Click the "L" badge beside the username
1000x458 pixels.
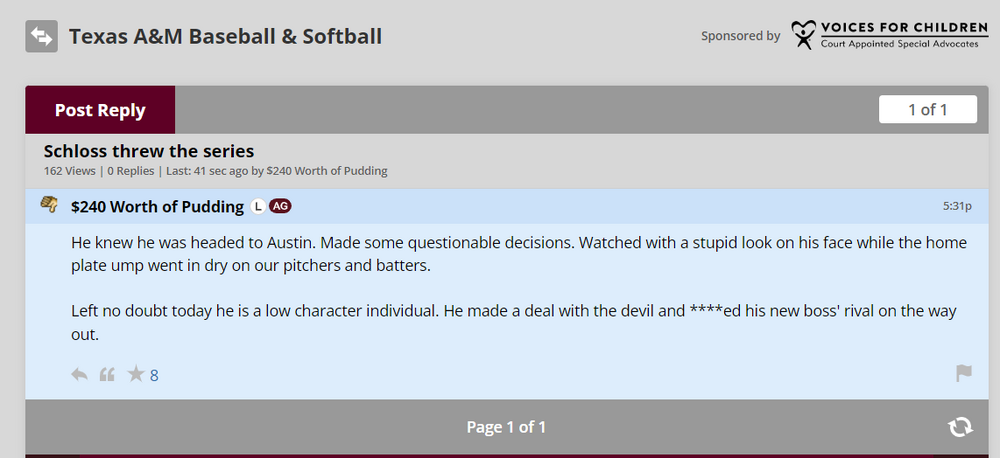tap(257, 207)
